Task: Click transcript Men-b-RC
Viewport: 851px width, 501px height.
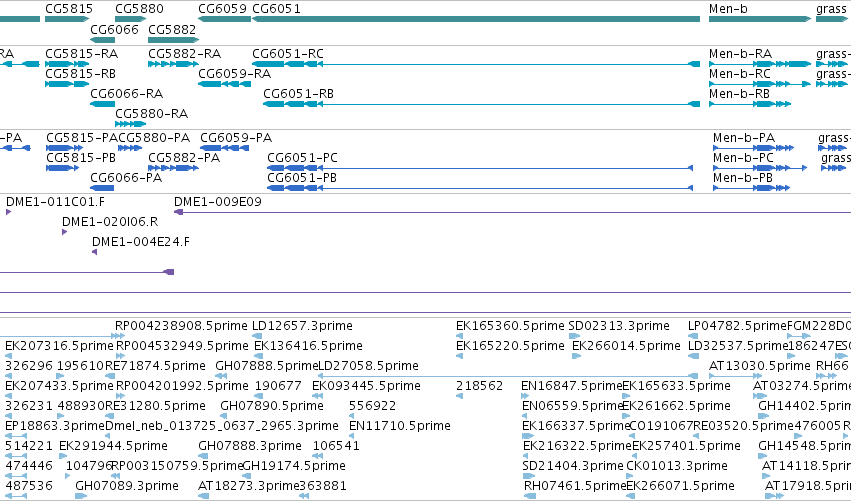Action: click(739, 74)
